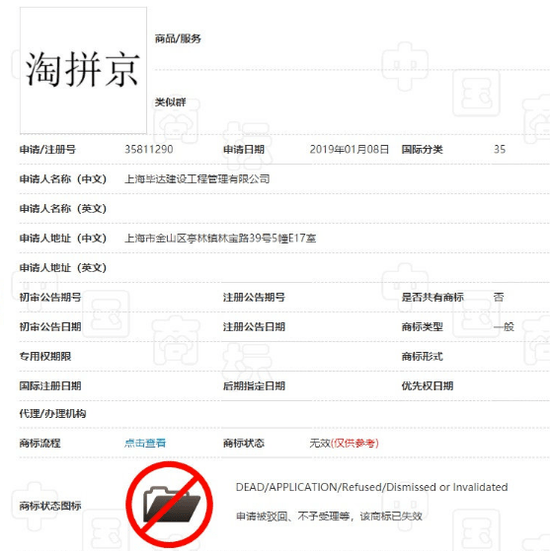Click the 一般 trademark type value
The height and width of the screenshot is (551, 550).
504,327
